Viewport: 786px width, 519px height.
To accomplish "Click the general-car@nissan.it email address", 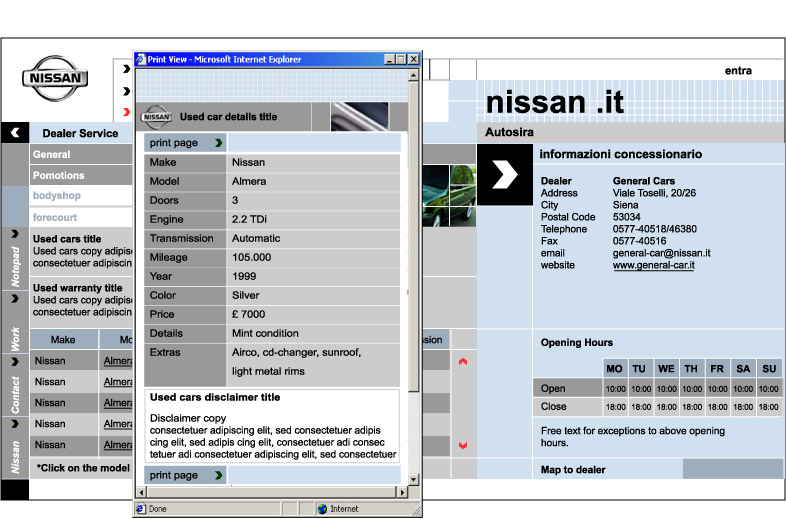I will (x=661, y=253).
